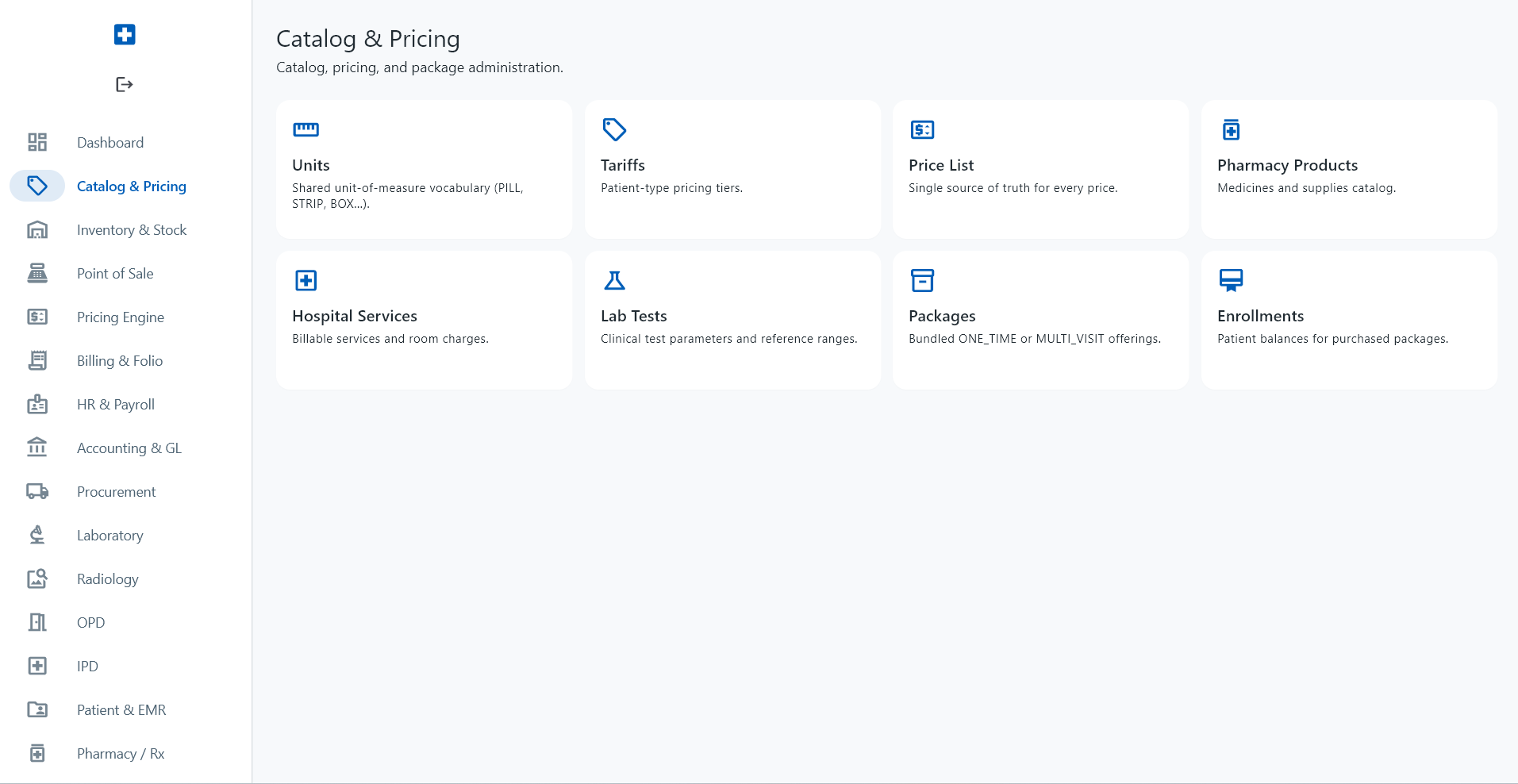
Task: Open the Enrollments card title
Action: 1261,316
